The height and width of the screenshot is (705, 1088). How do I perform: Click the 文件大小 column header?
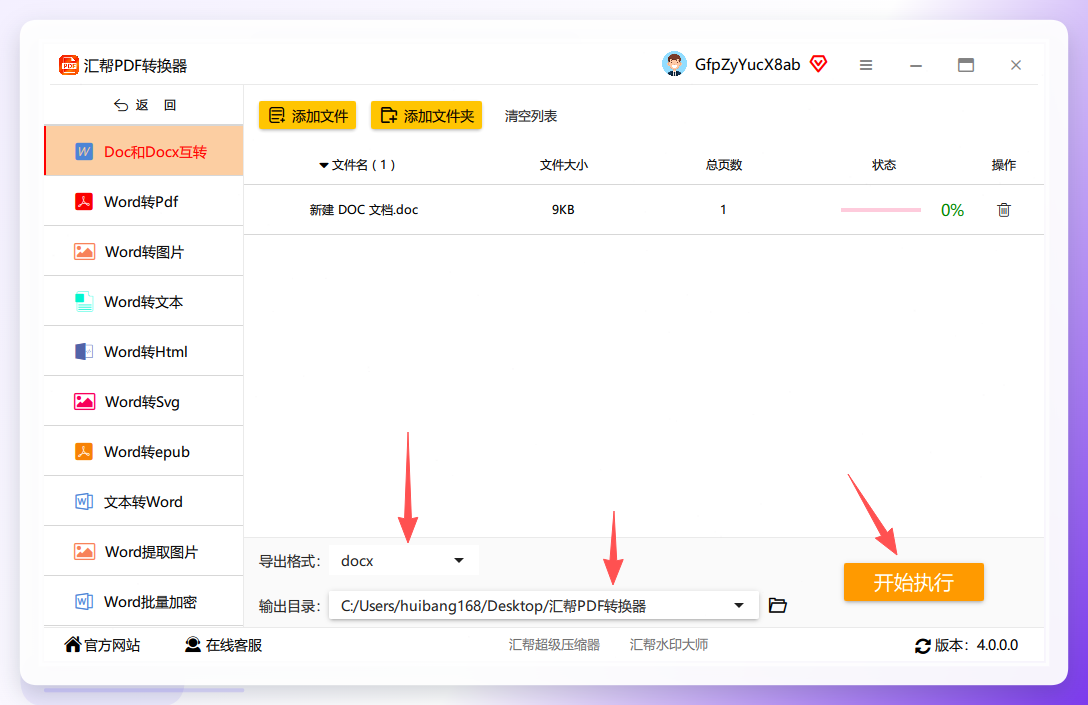click(x=563, y=165)
